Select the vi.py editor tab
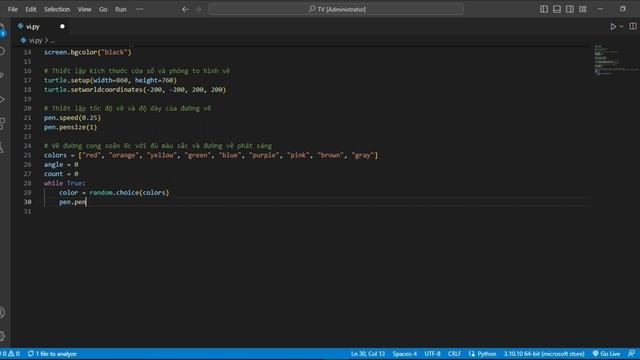 (41, 27)
